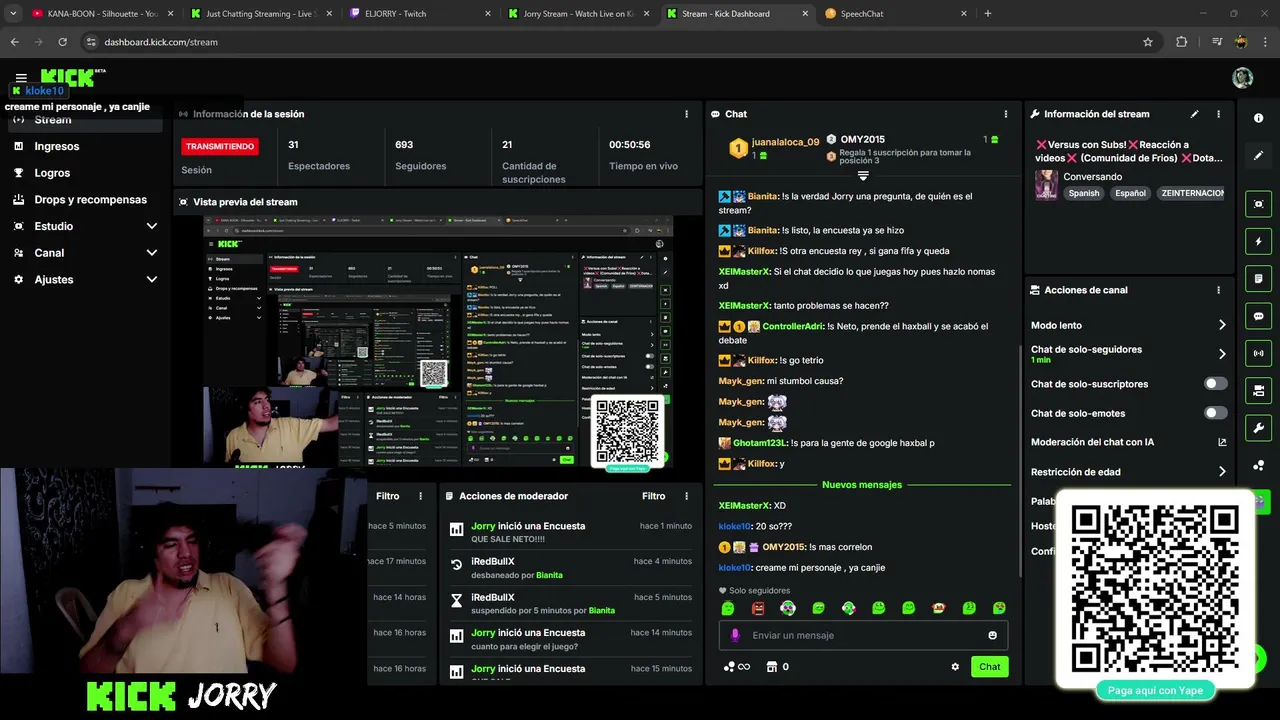Open Filtro dropdown in Acciones de moderador
The image size is (1280, 720).
[x=653, y=496]
